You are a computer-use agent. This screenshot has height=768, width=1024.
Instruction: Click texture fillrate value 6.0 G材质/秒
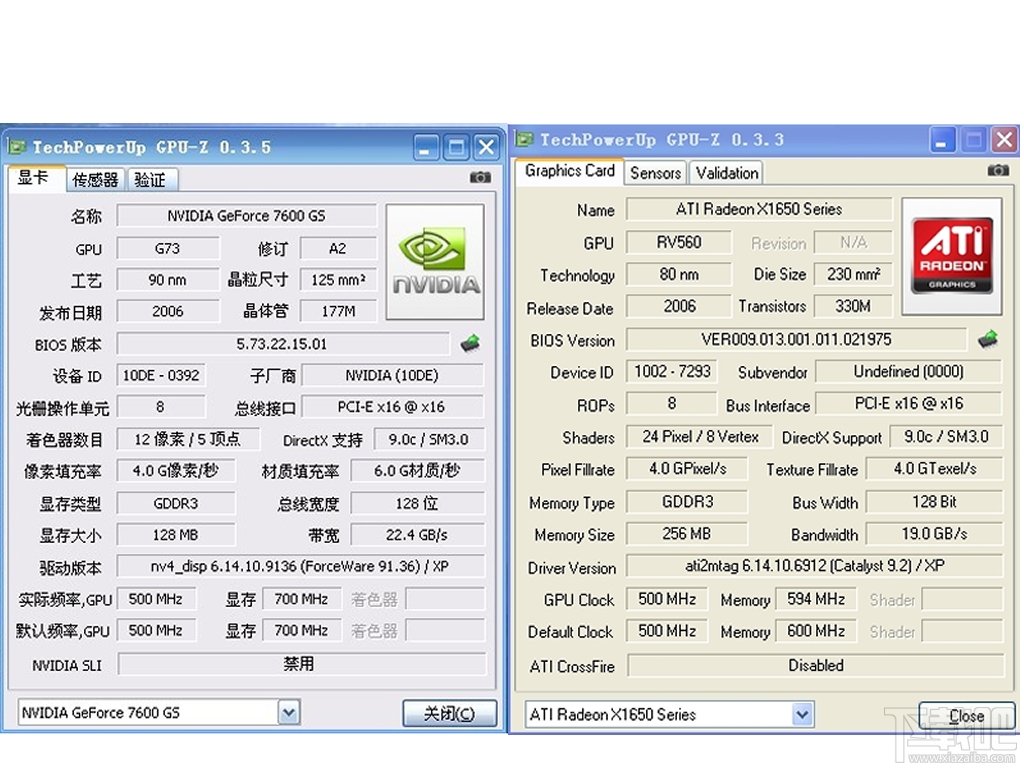(x=417, y=471)
